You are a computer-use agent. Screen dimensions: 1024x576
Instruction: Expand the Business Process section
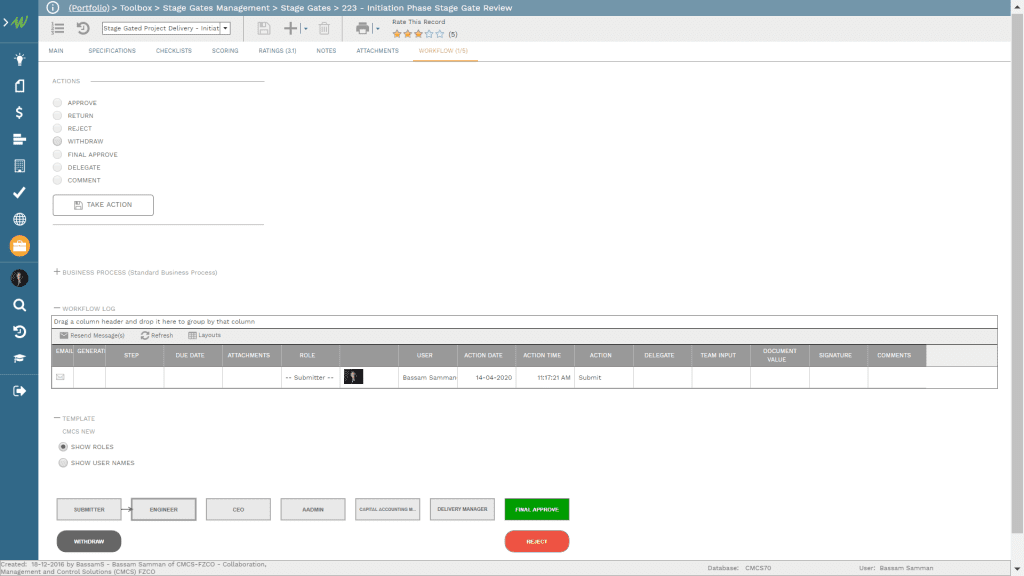click(x=57, y=272)
